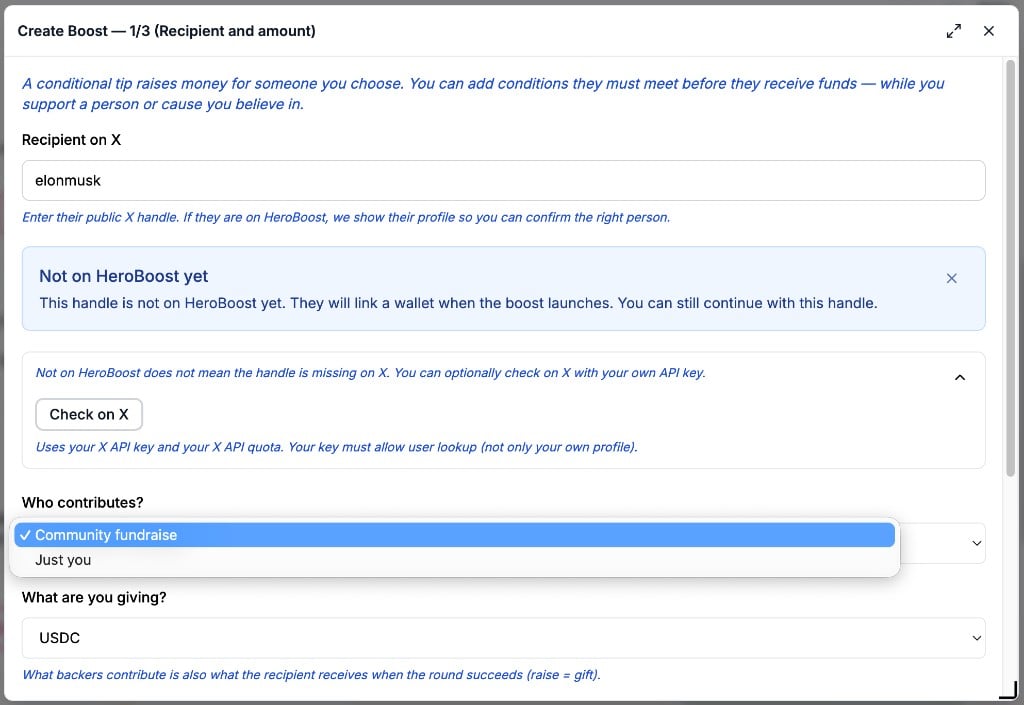Click the dialog's vertical scrollbar thumb
This screenshot has width=1024, height=705.
[1010, 268]
